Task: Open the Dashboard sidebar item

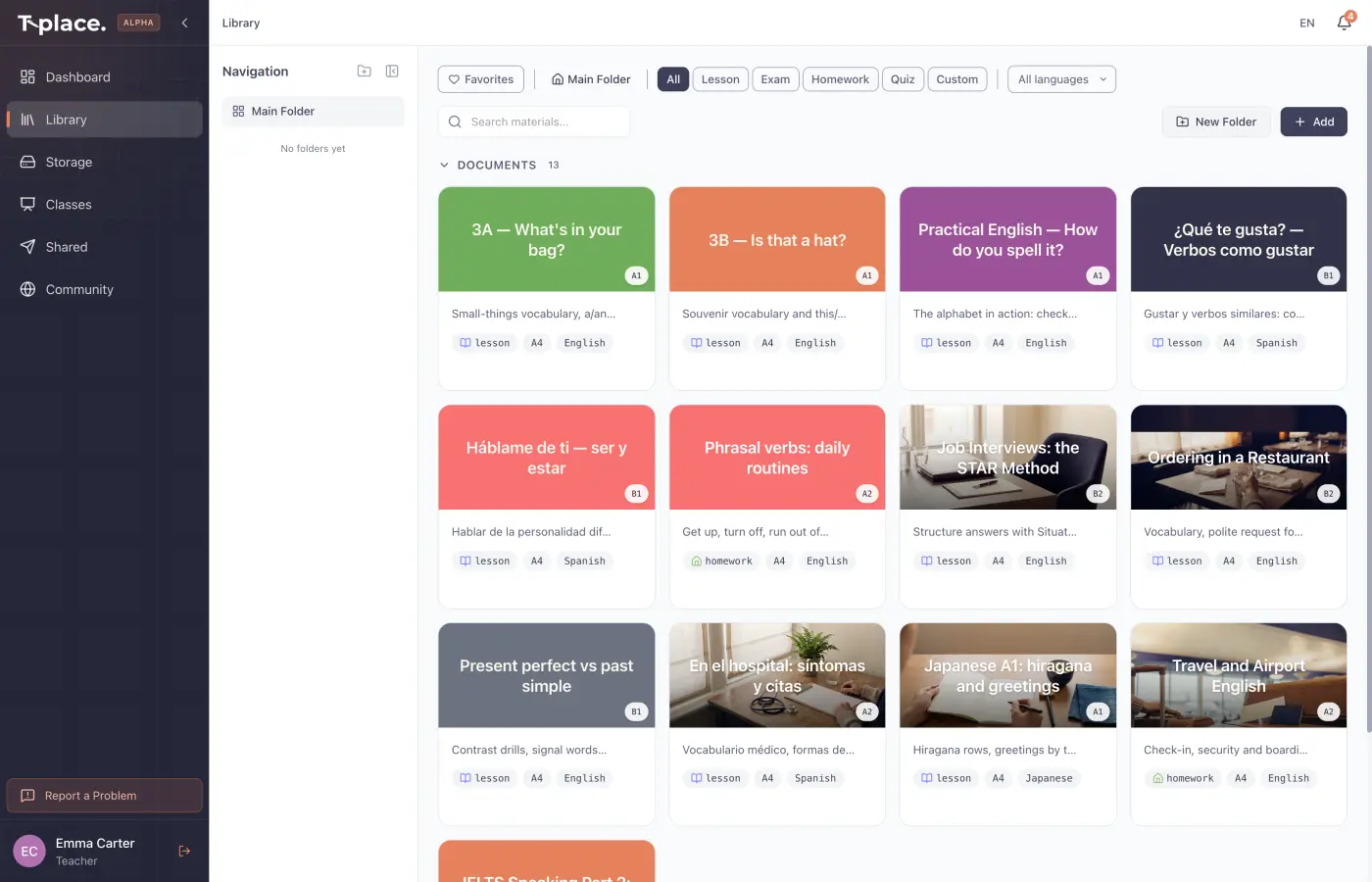Action: pyautogui.click(x=104, y=77)
